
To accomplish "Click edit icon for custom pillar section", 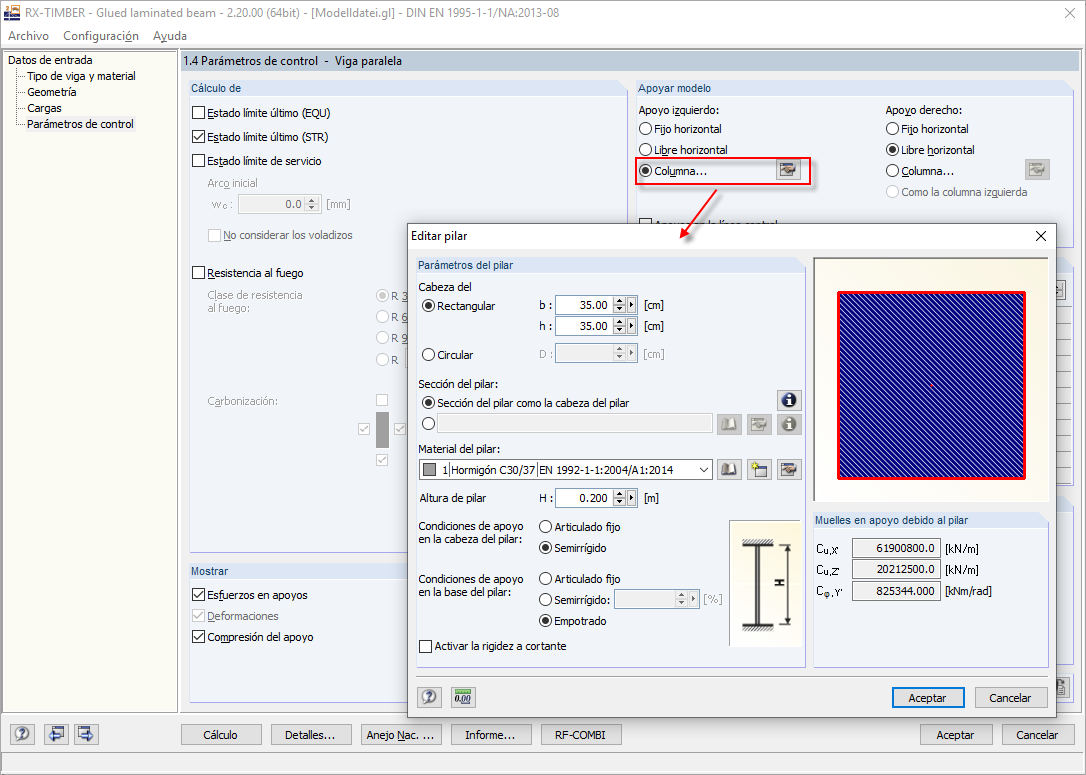I will point(759,424).
